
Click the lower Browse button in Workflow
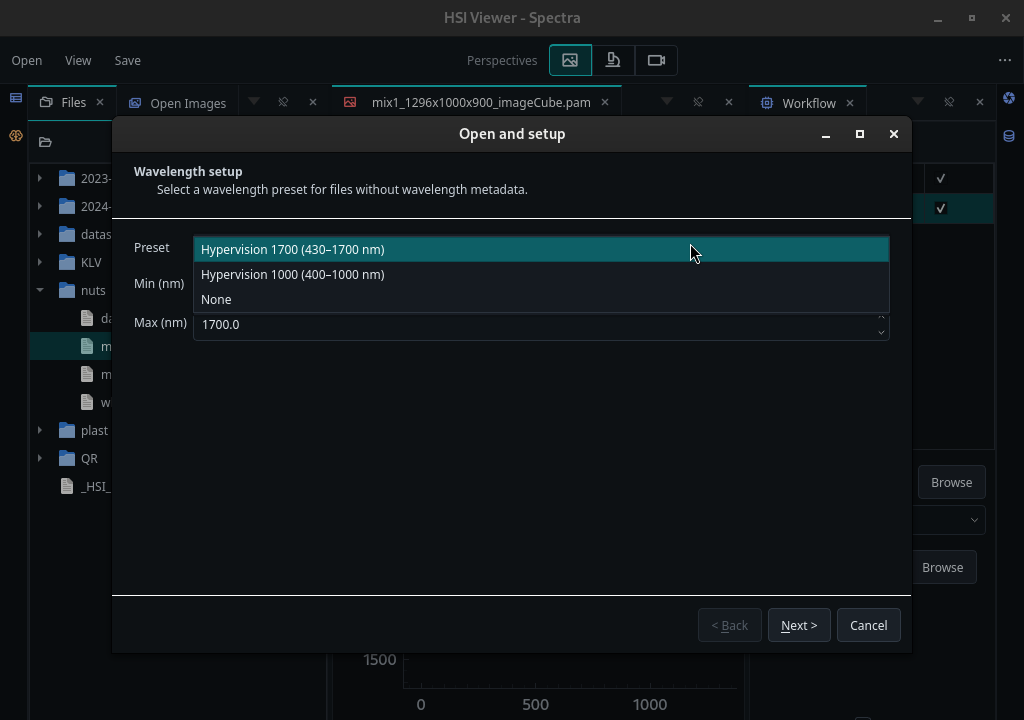[x=944, y=567]
